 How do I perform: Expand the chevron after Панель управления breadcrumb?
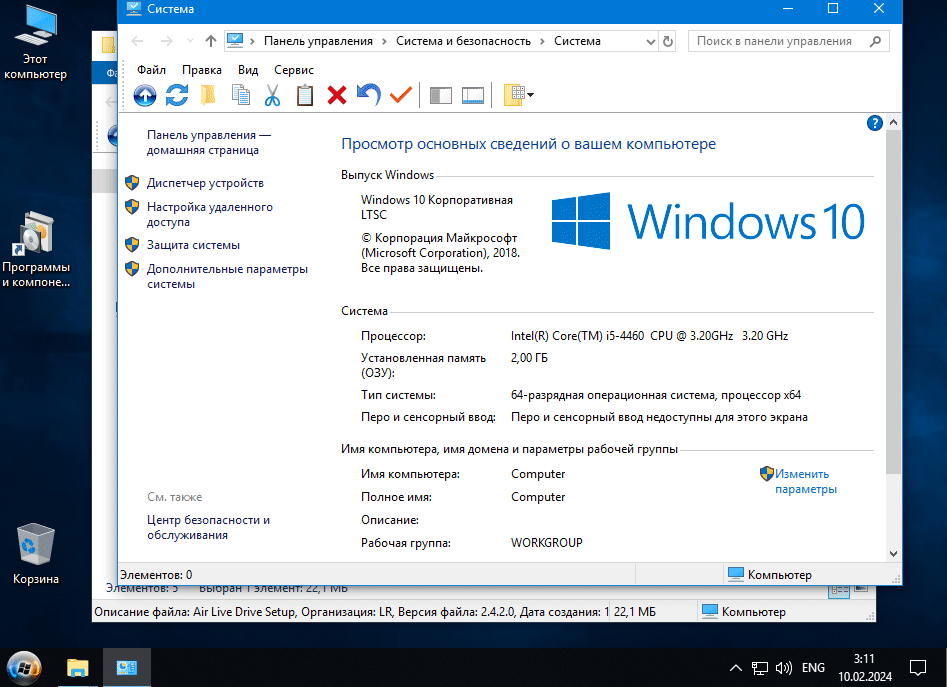(384, 41)
